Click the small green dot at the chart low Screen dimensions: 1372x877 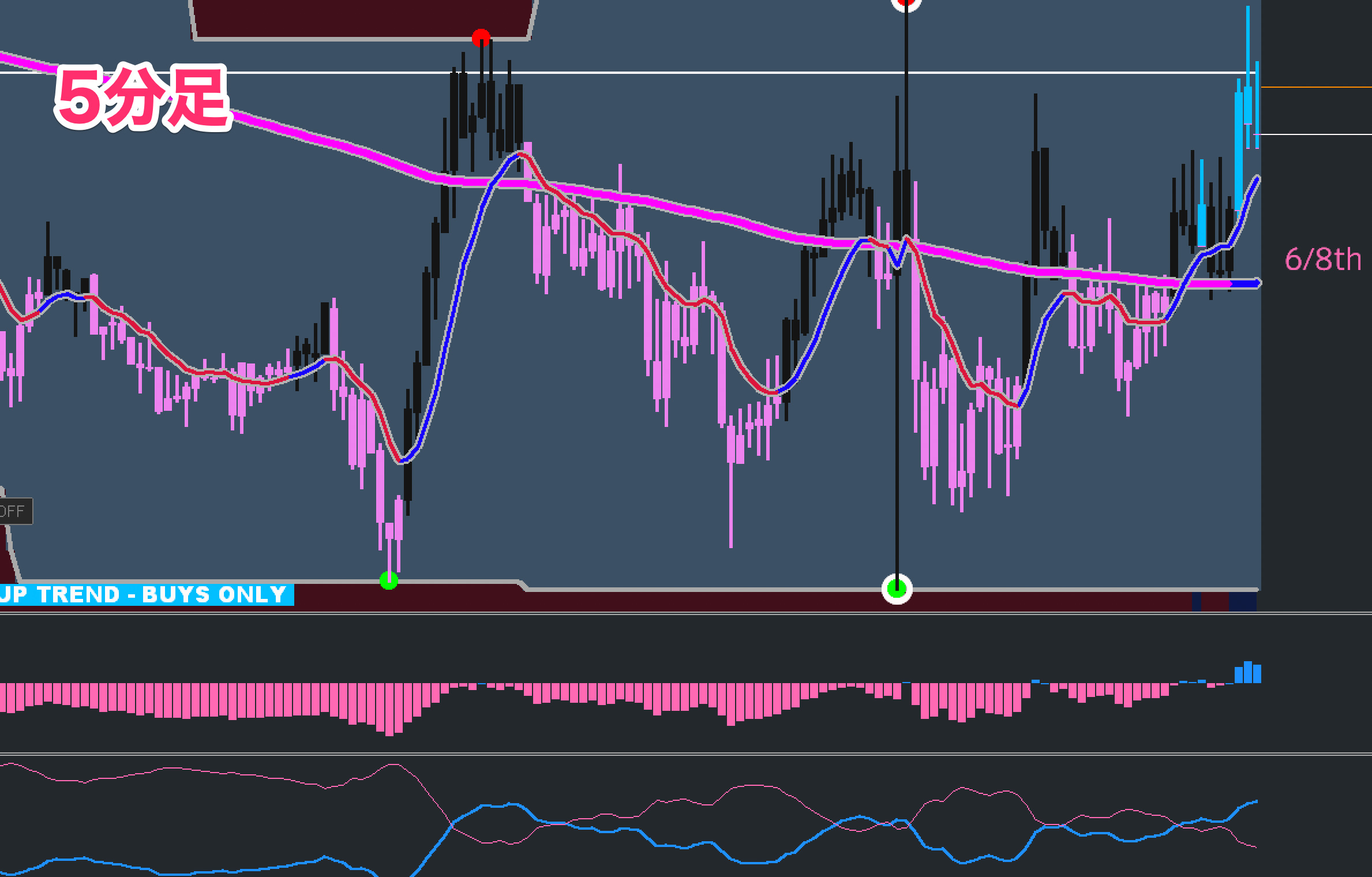tap(389, 580)
